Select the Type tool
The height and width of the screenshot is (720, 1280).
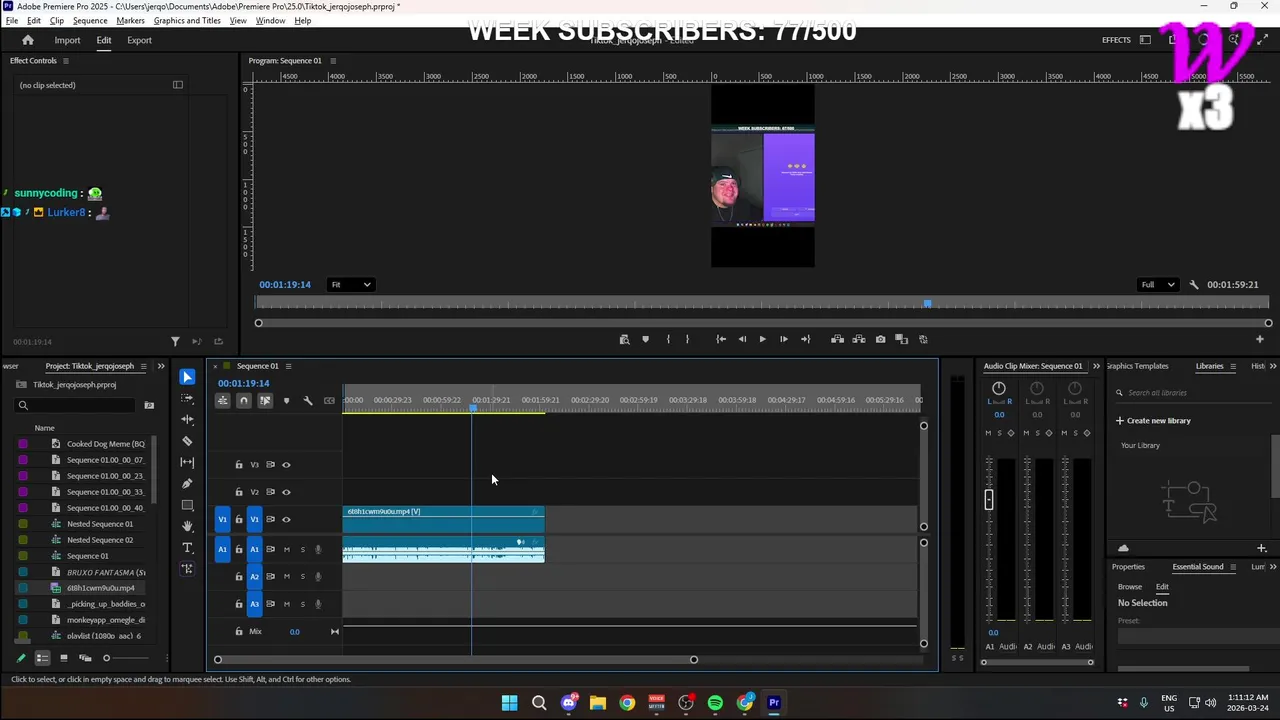coord(187,548)
